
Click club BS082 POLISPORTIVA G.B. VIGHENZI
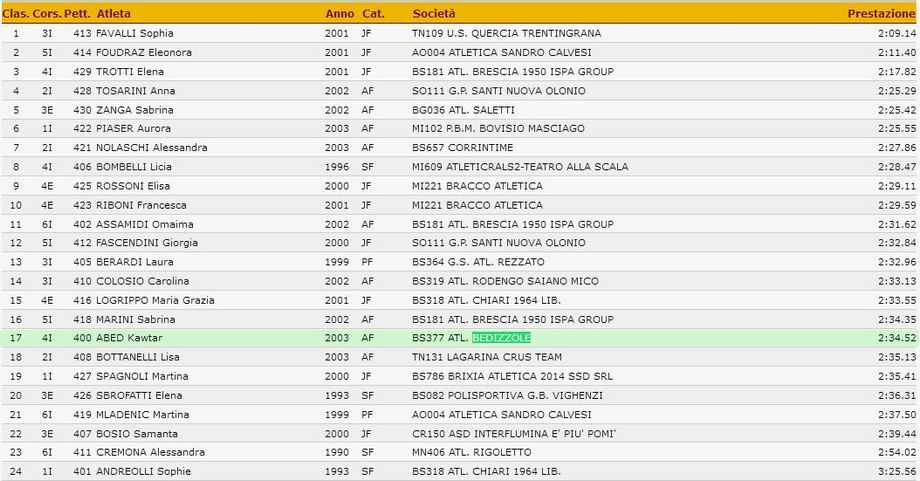(x=508, y=395)
